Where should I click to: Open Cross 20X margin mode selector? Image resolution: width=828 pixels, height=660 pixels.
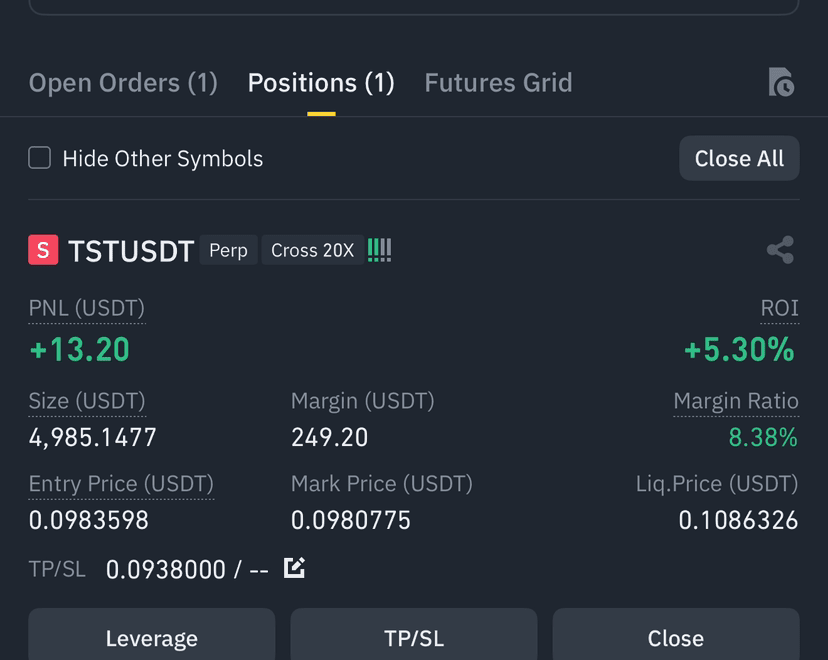(x=313, y=250)
